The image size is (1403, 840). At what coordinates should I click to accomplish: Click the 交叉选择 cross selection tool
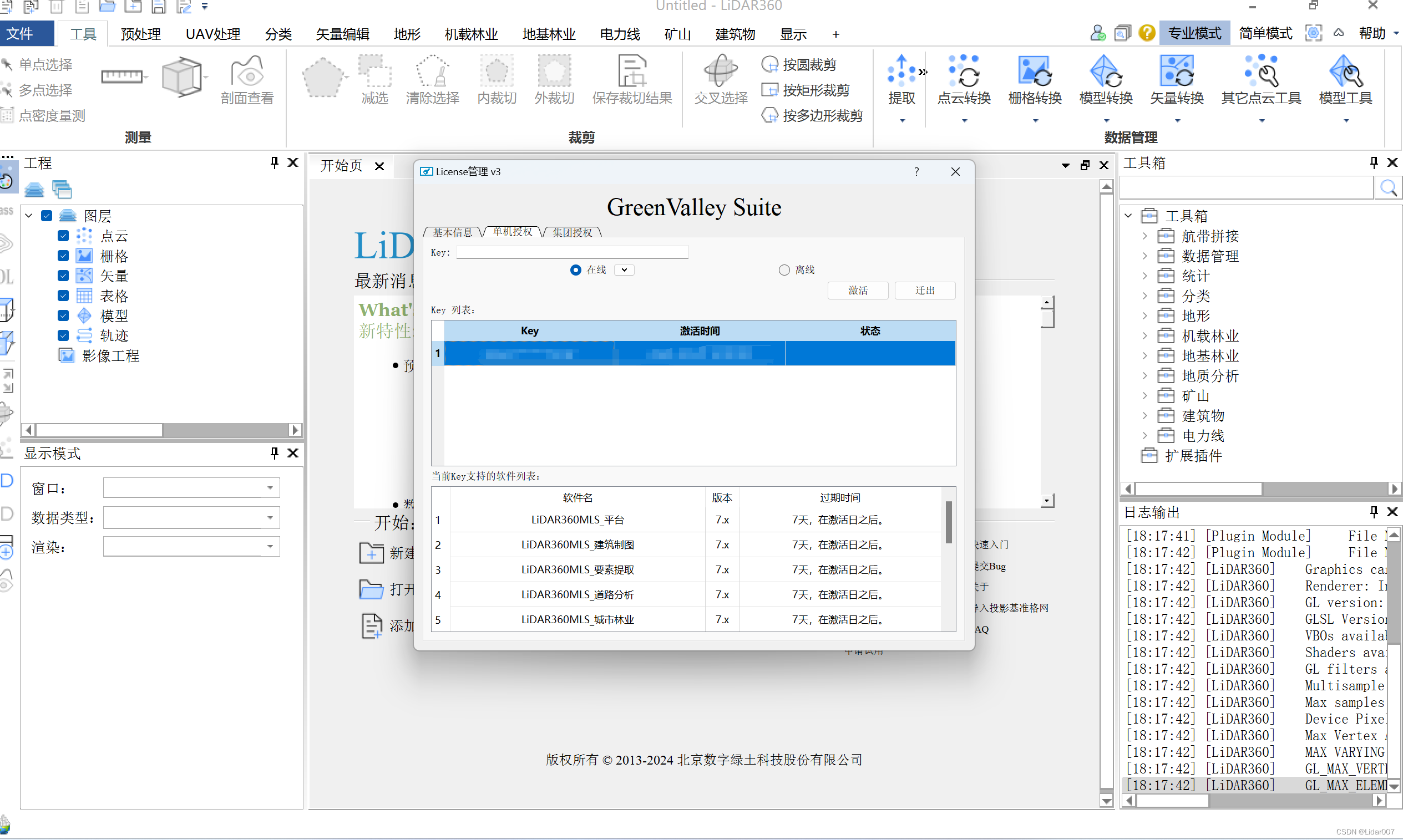[x=721, y=80]
